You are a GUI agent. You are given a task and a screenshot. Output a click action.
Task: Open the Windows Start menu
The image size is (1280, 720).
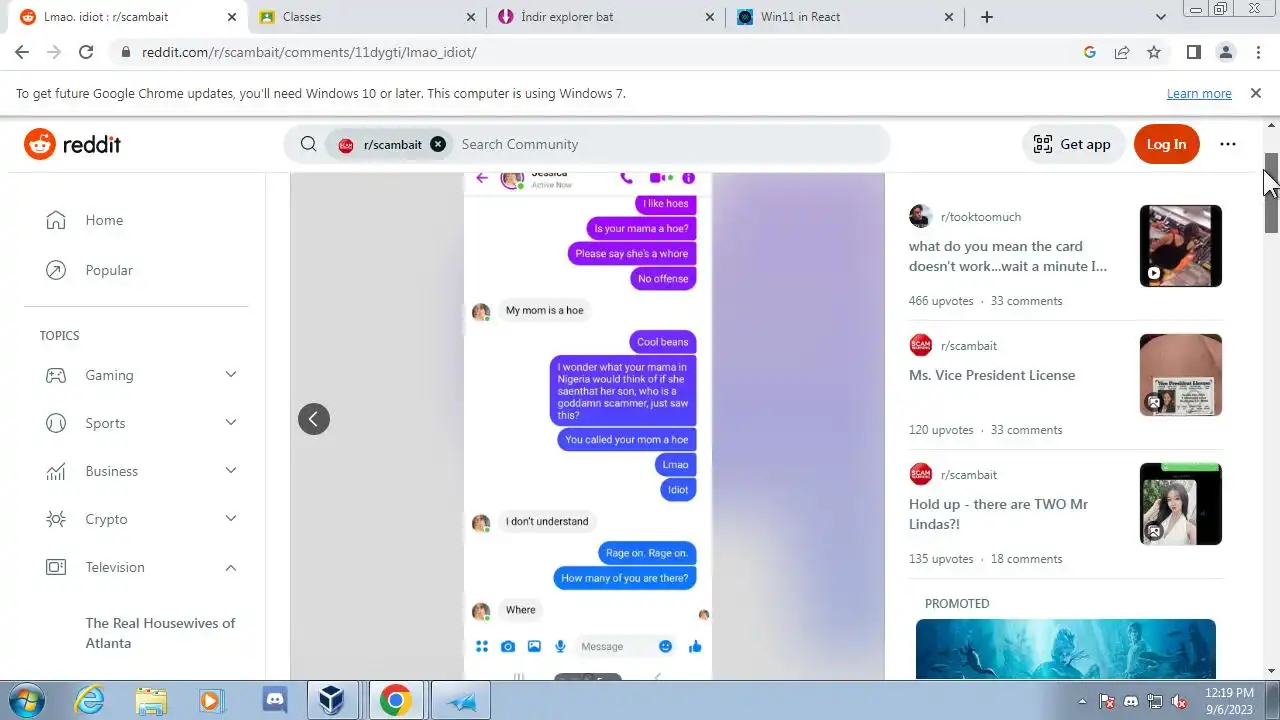coord(27,700)
